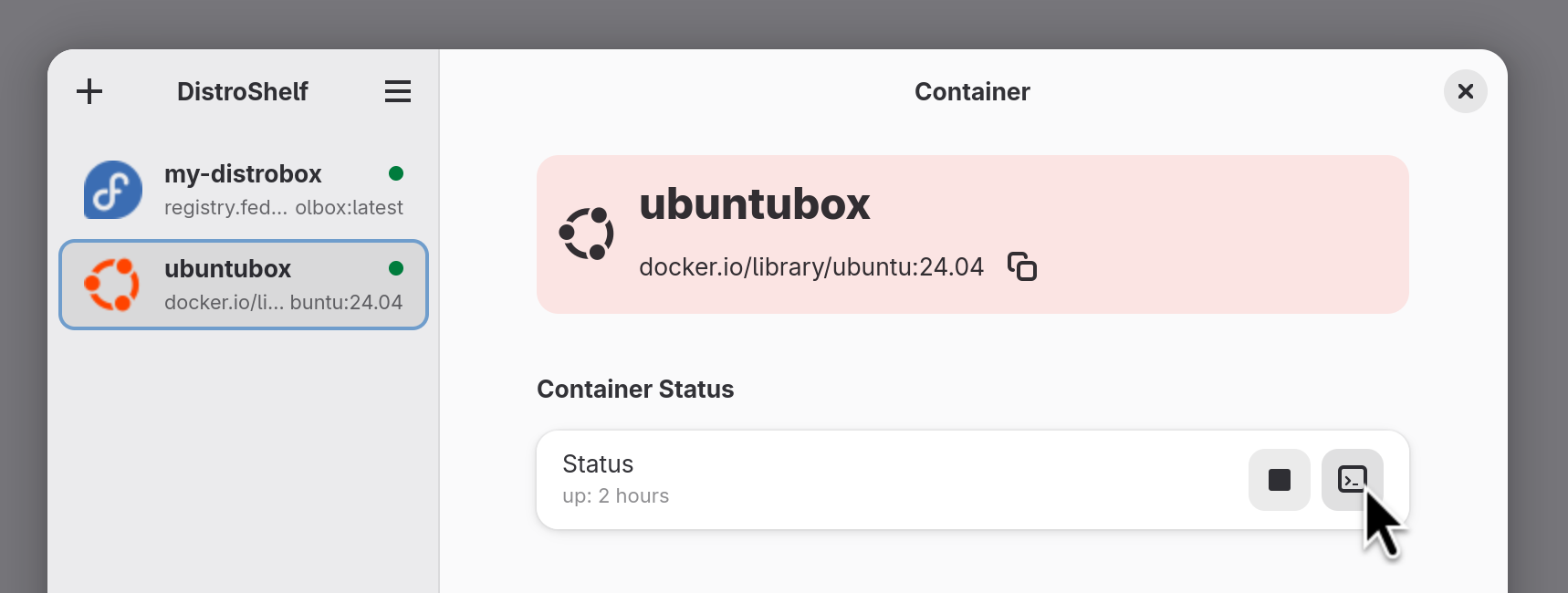Click the DistroShelf sidebar title

click(x=242, y=91)
